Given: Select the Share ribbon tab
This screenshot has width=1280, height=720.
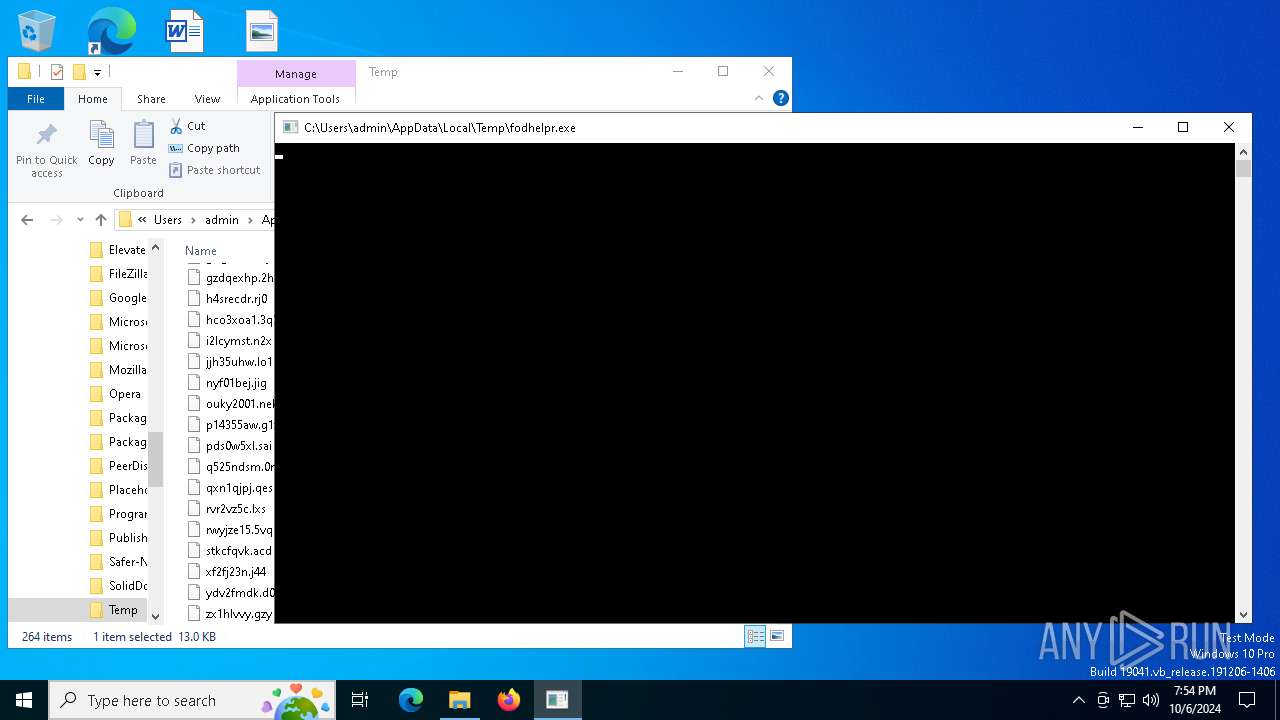Looking at the screenshot, I should (x=151, y=99).
